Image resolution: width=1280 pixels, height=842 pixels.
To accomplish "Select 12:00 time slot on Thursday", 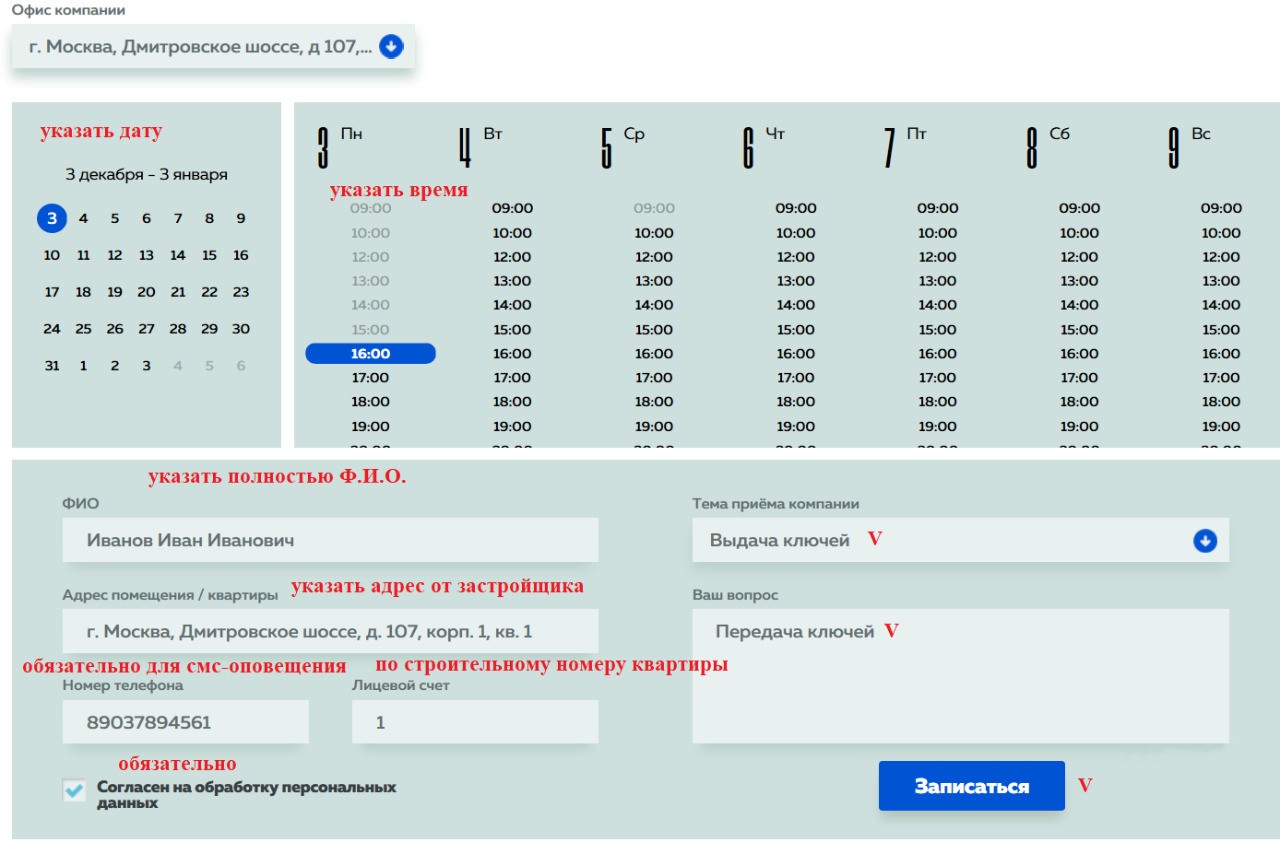I will [x=796, y=257].
